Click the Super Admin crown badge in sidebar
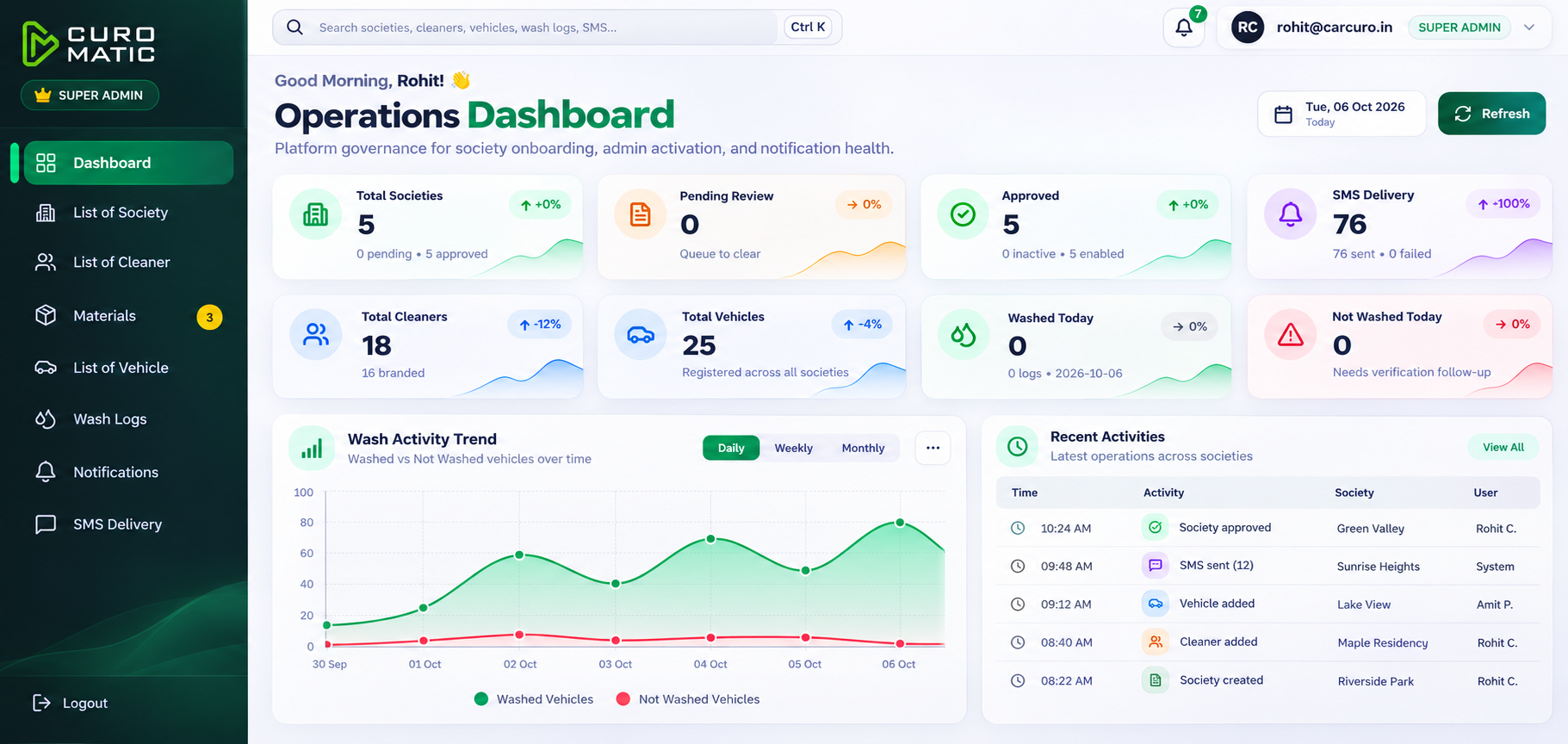The width and height of the screenshot is (1568, 744). (90, 95)
